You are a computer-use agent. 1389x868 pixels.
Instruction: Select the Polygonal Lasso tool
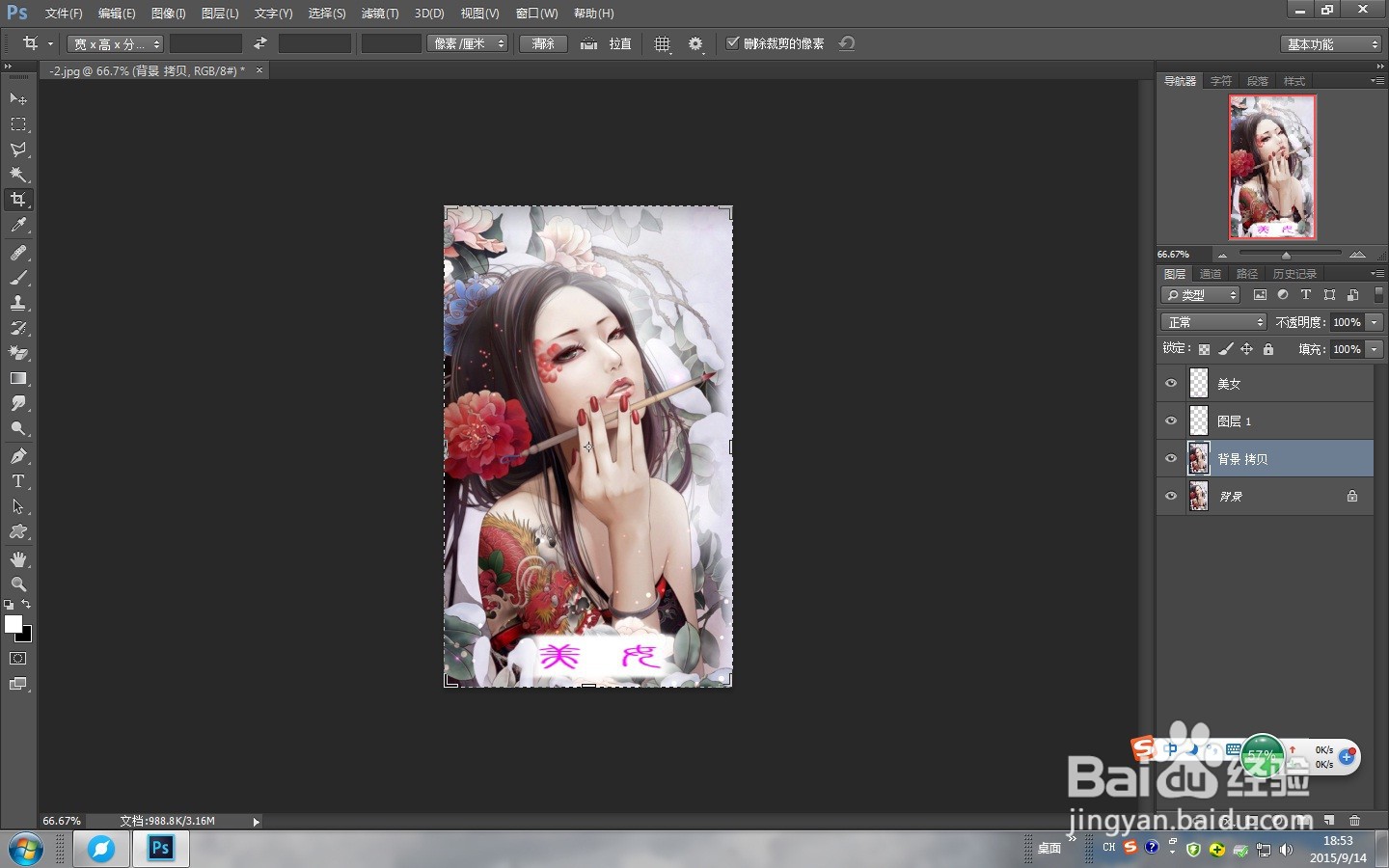click(17, 149)
